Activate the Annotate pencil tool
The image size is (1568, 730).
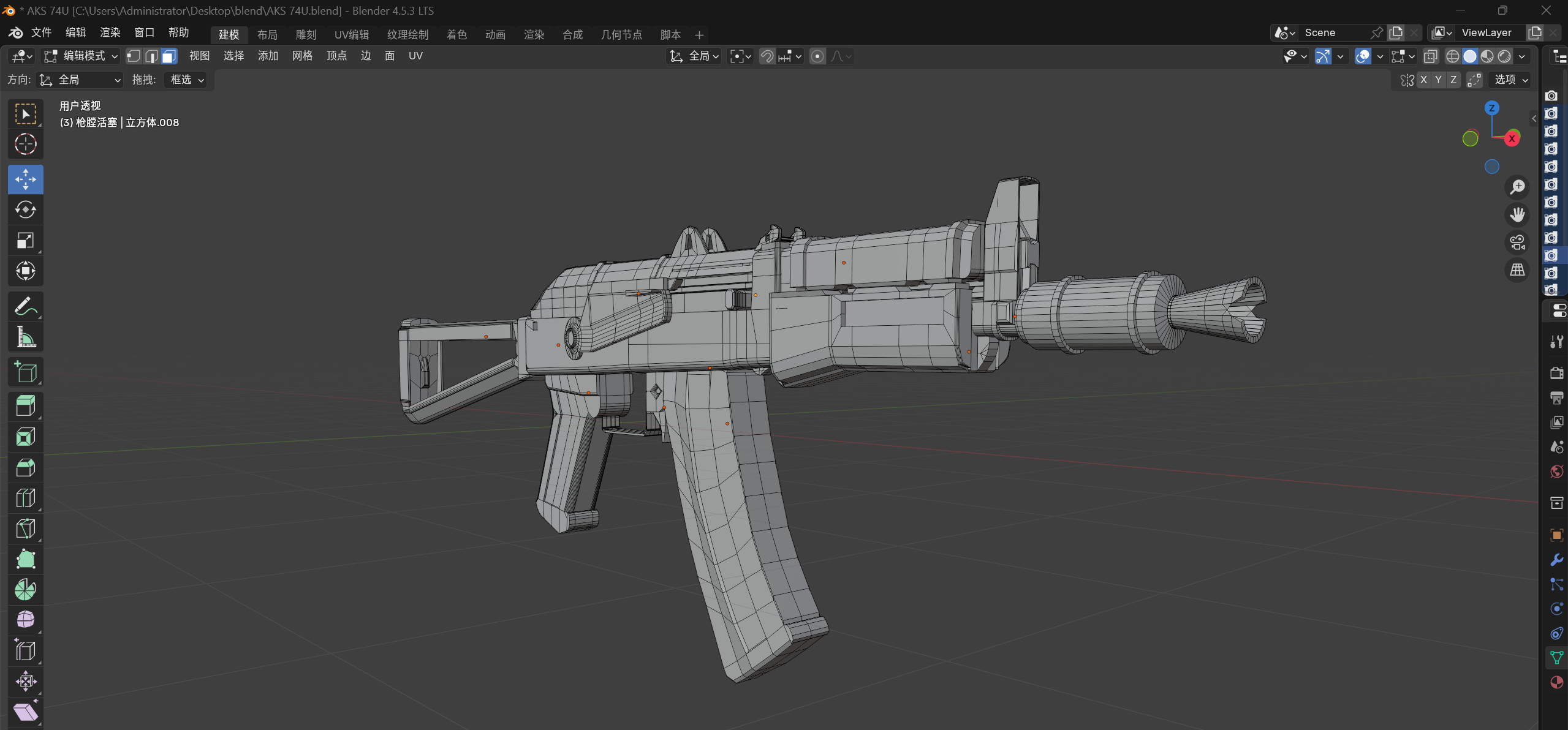[x=25, y=306]
